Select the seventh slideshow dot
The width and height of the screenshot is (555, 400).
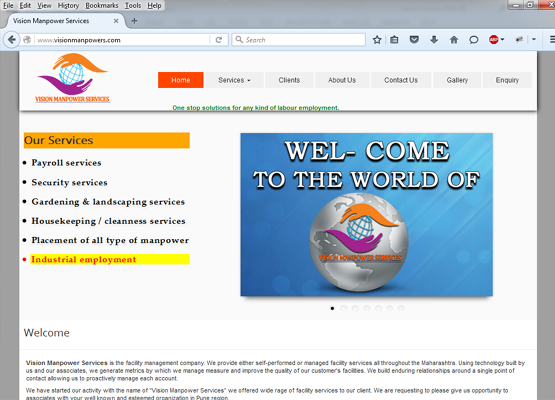click(401, 308)
